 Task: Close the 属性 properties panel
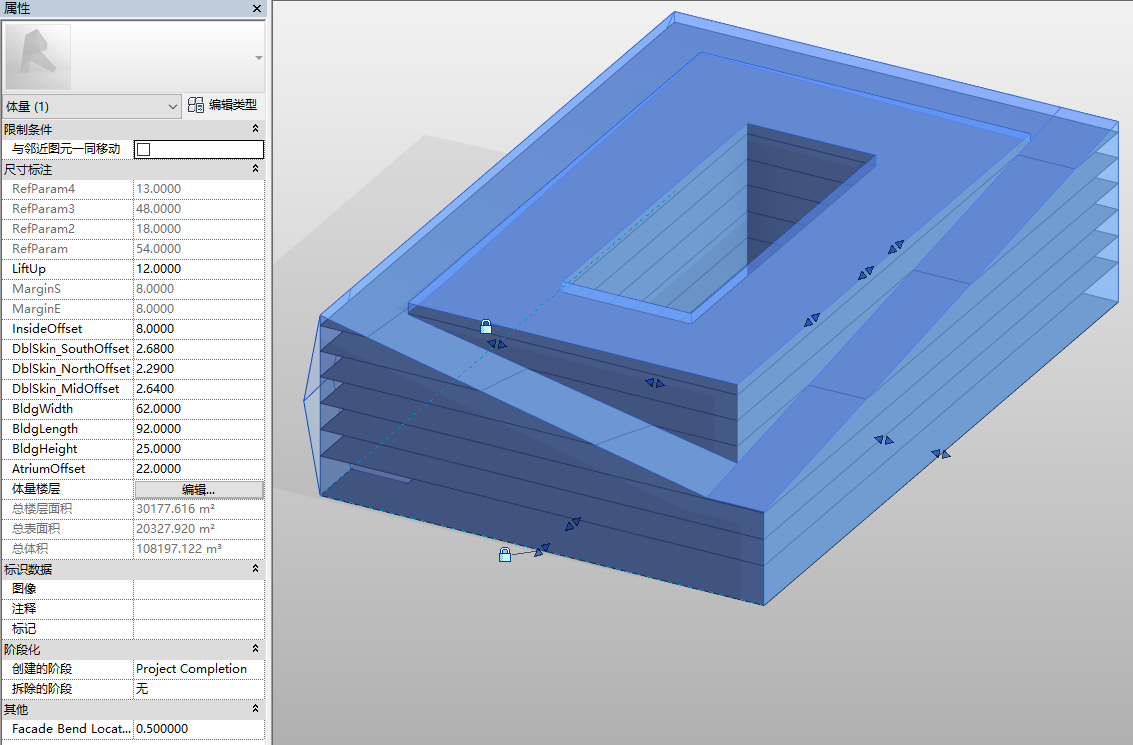257,9
